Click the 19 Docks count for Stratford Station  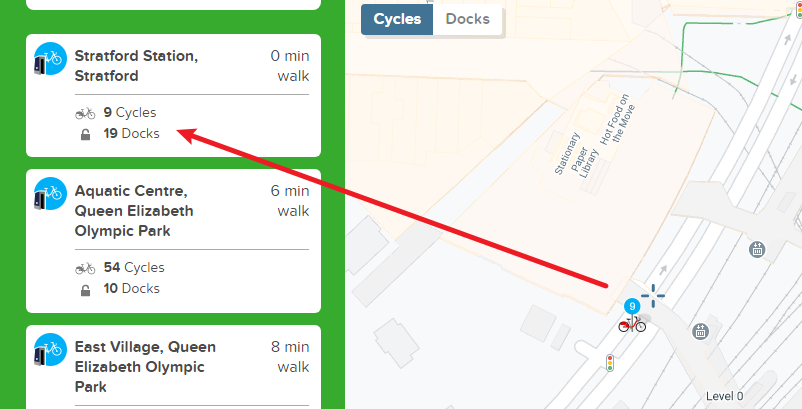131,133
